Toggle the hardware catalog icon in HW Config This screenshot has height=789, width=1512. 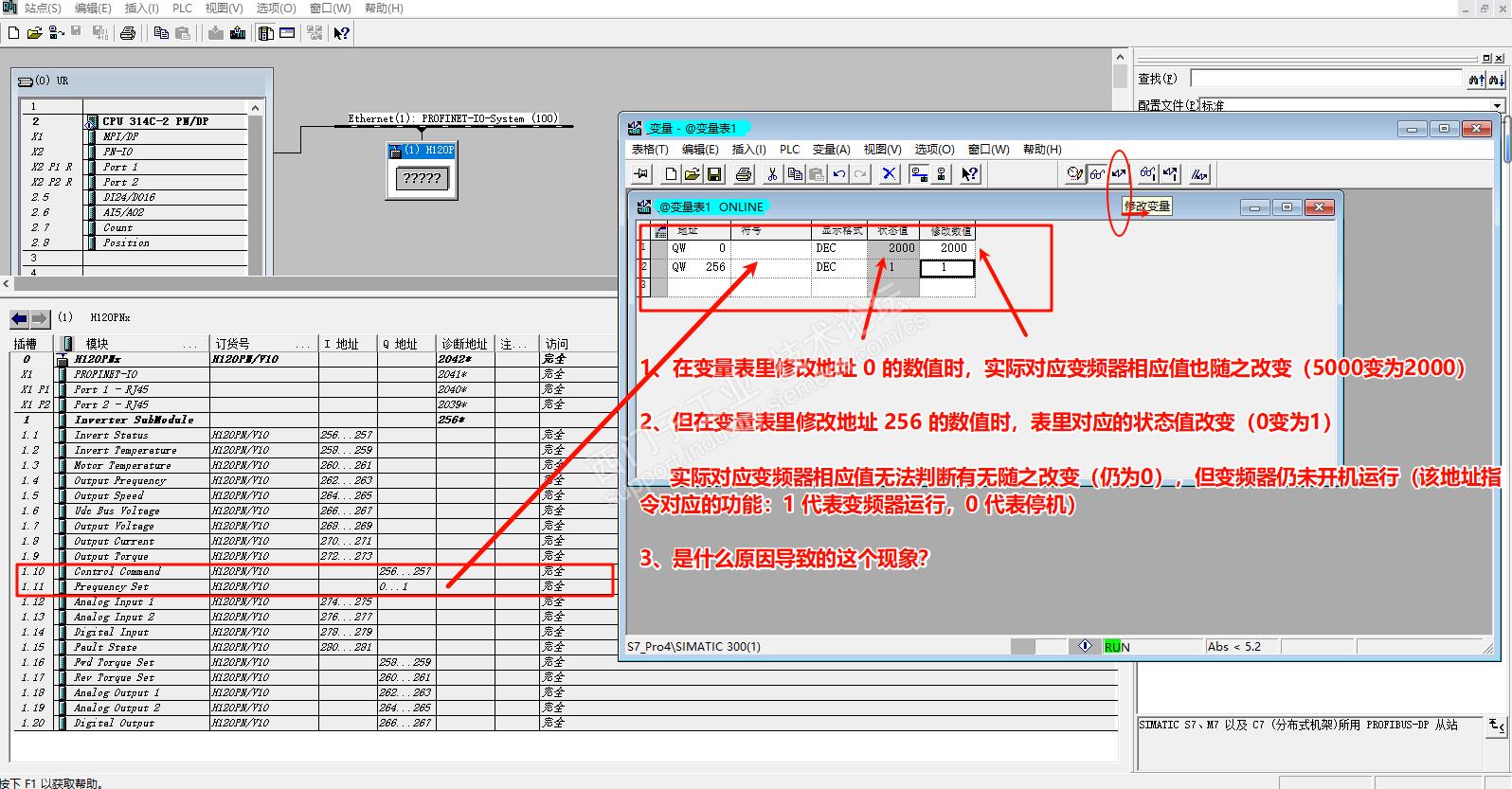266,33
